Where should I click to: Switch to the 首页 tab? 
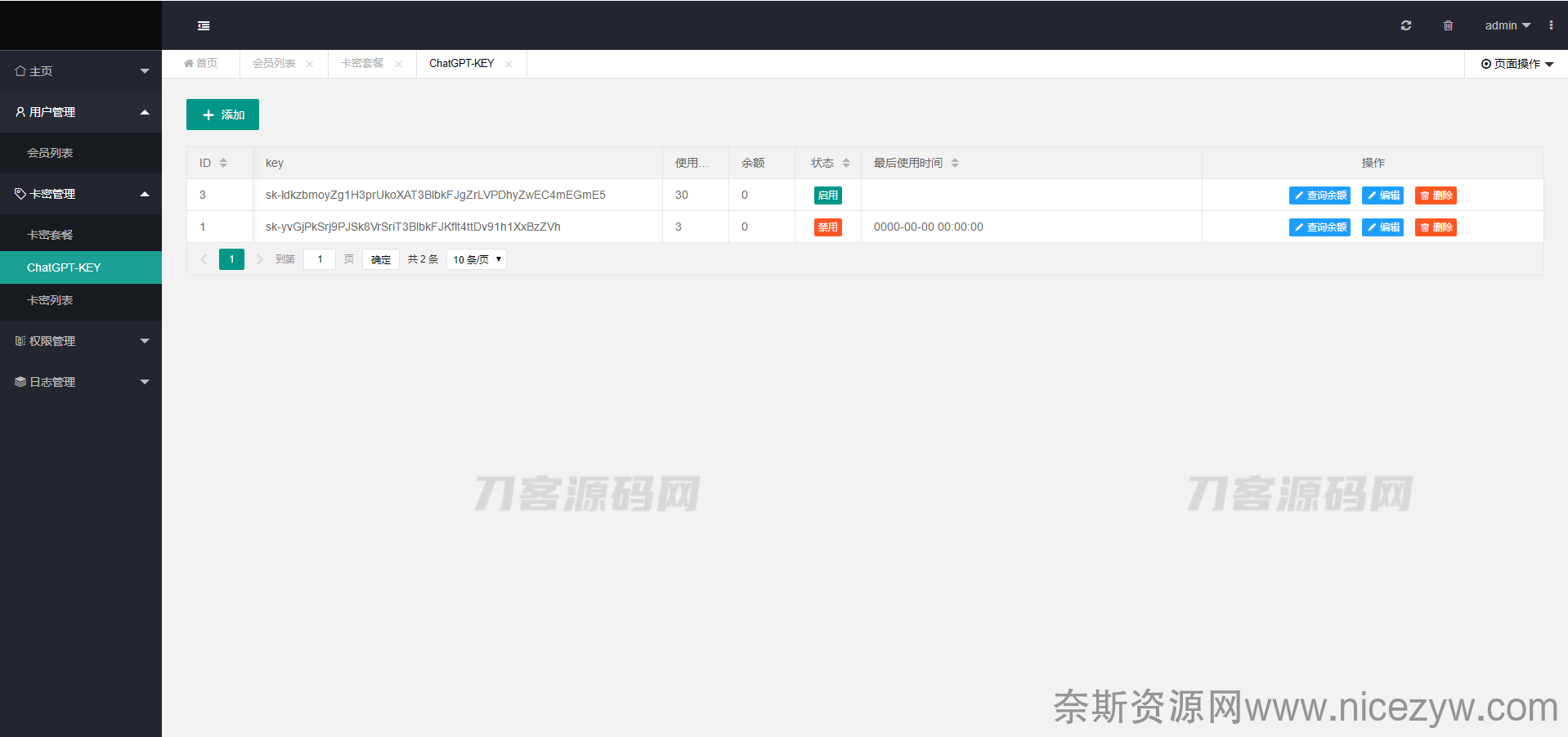click(x=201, y=63)
